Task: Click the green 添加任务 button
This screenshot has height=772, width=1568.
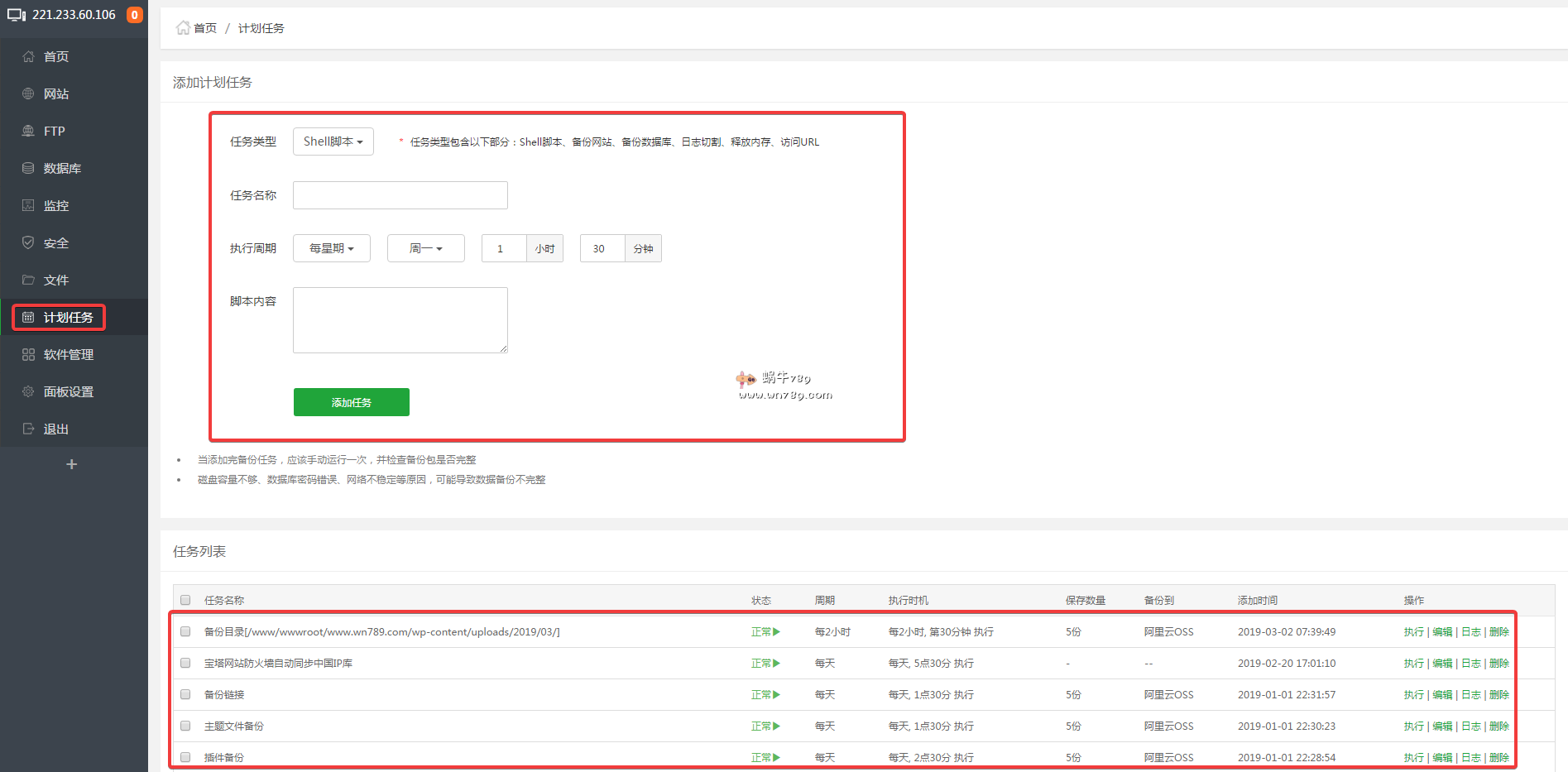Action: tap(351, 402)
